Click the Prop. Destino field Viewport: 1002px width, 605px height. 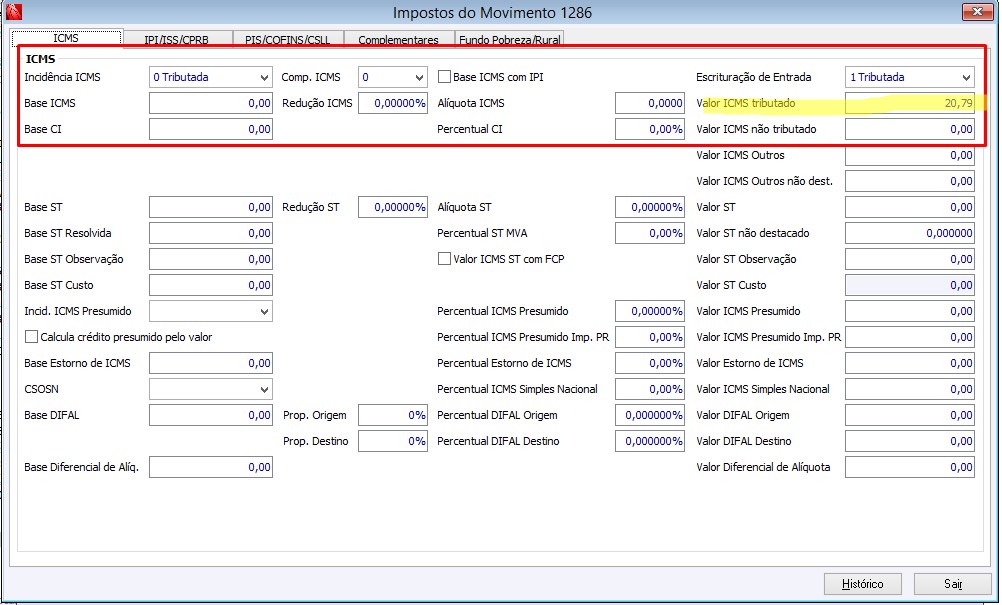(x=392, y=441)
